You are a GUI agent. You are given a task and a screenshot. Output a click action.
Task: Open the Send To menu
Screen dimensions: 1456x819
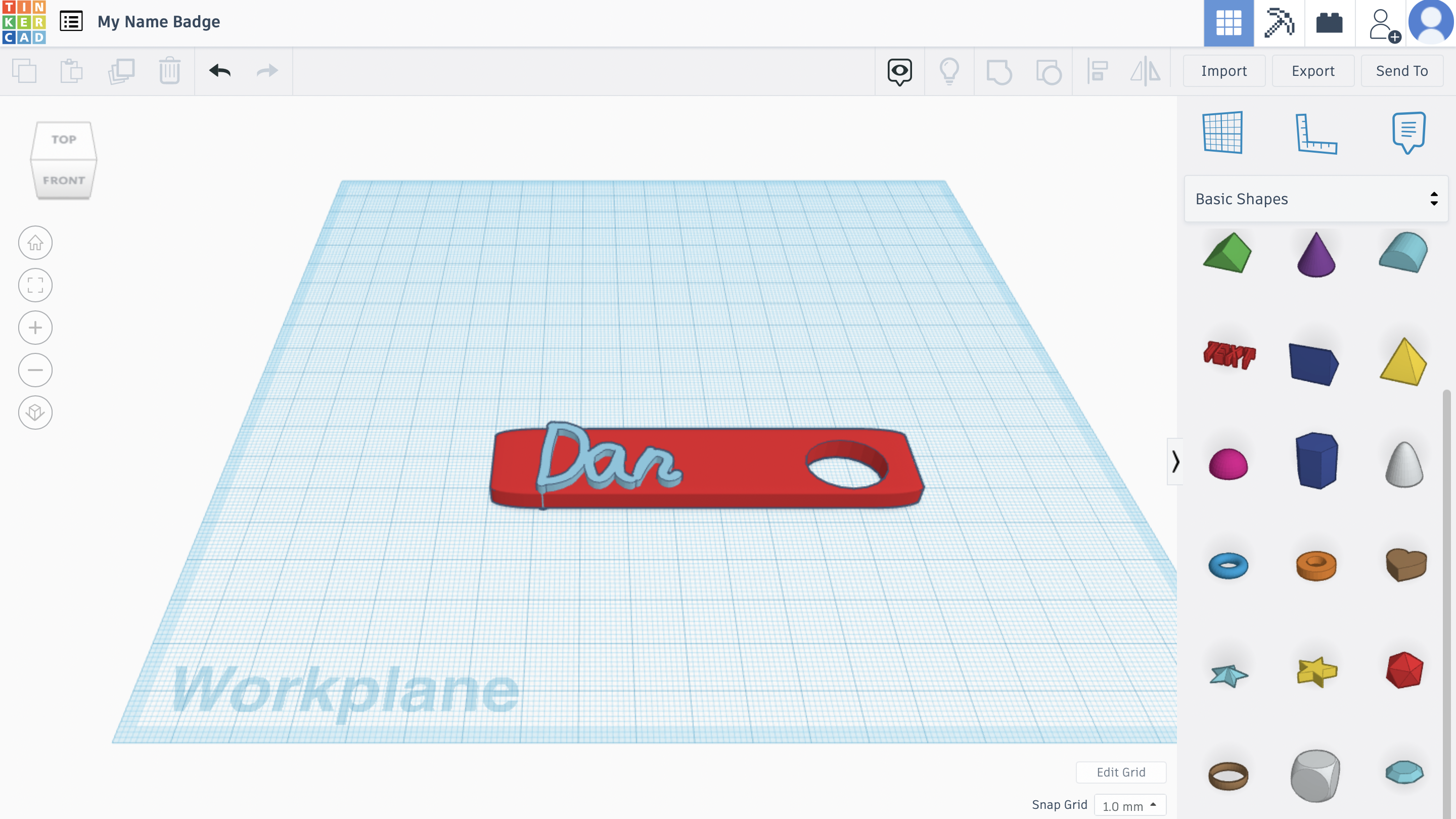pyautogui.click(x=1402, y=70)
